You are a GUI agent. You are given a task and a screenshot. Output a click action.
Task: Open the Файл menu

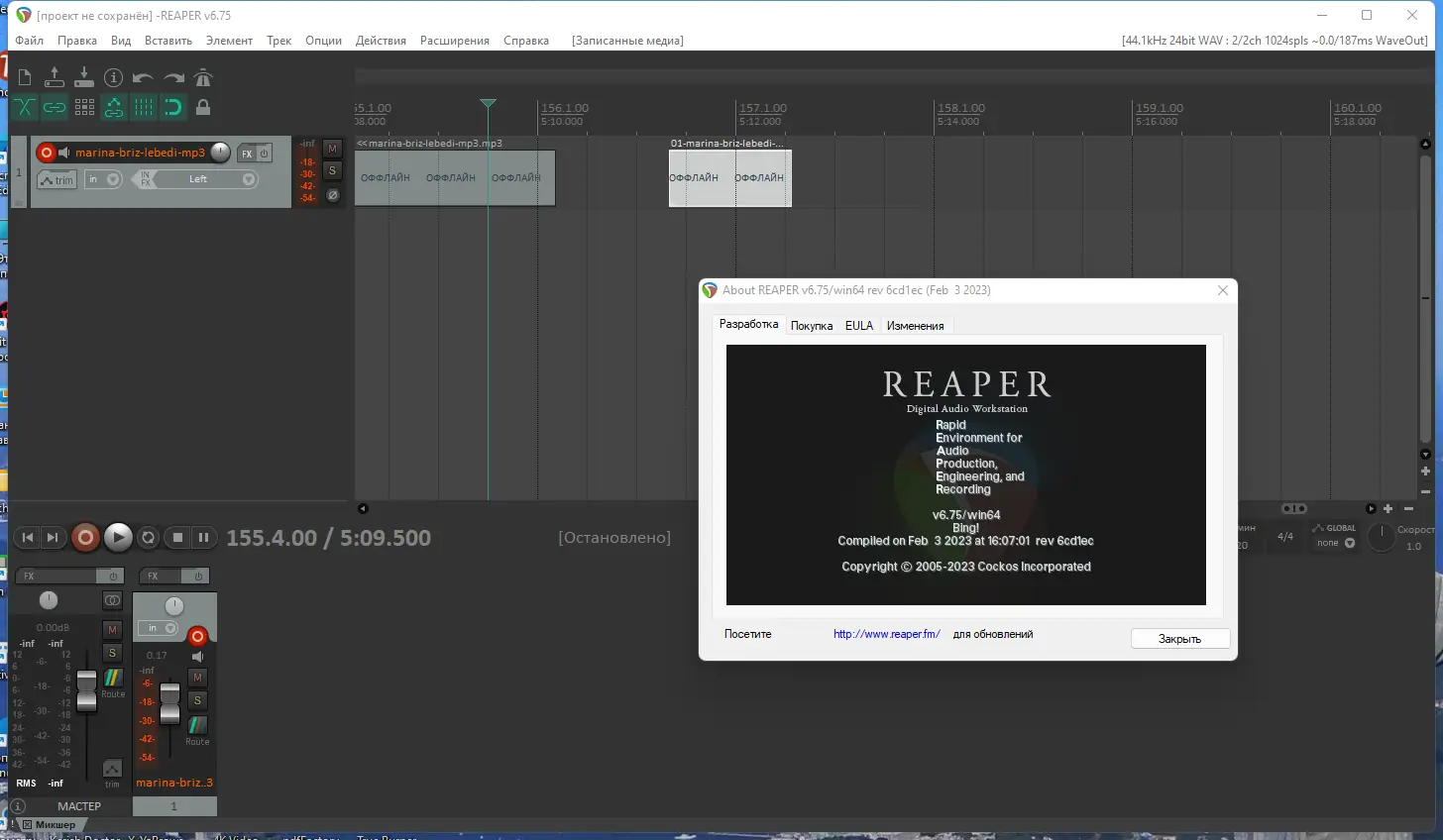[29, 41]
